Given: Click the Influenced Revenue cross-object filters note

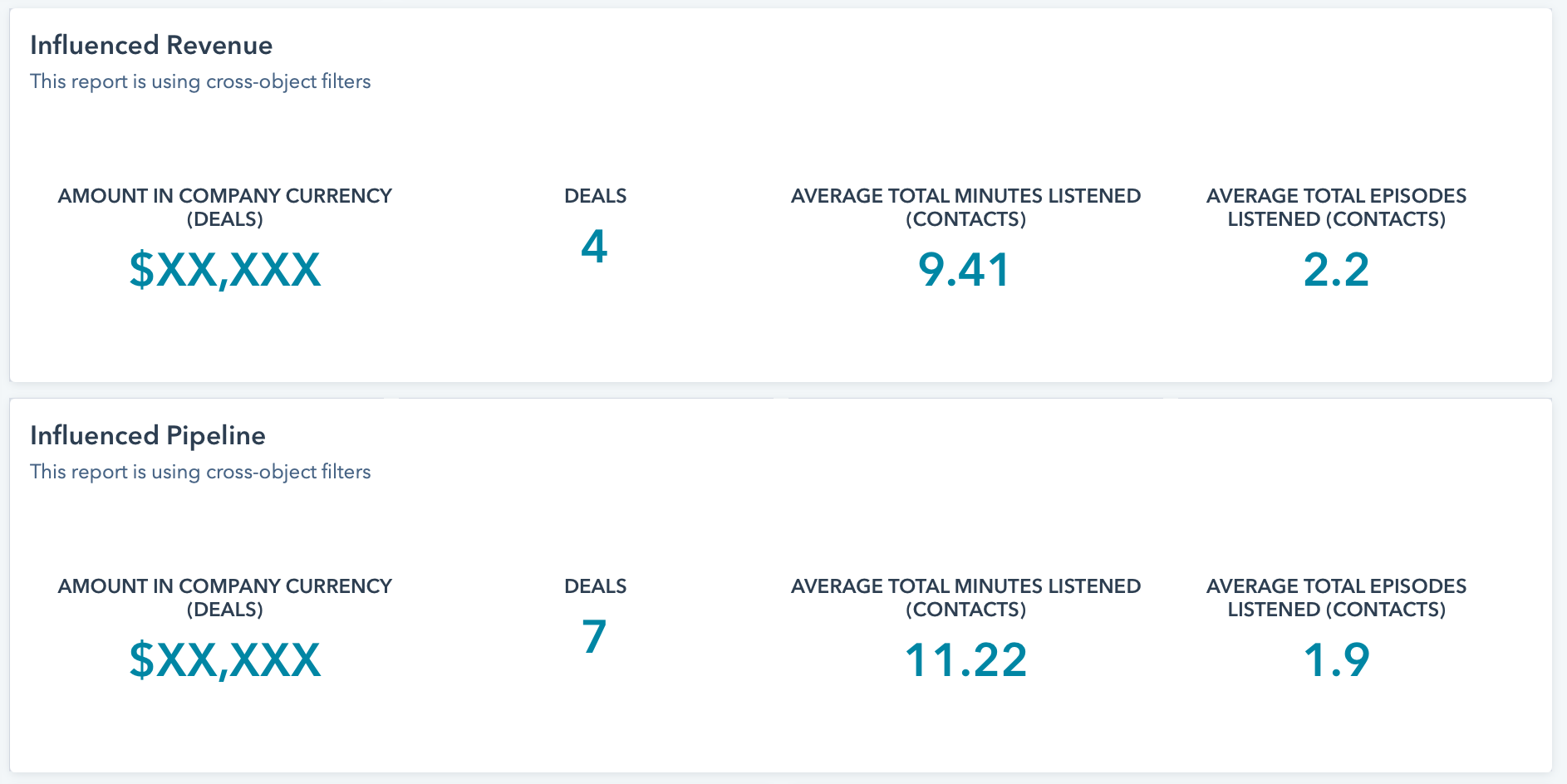Looking at the screenshot, I should tap(200, 81).
